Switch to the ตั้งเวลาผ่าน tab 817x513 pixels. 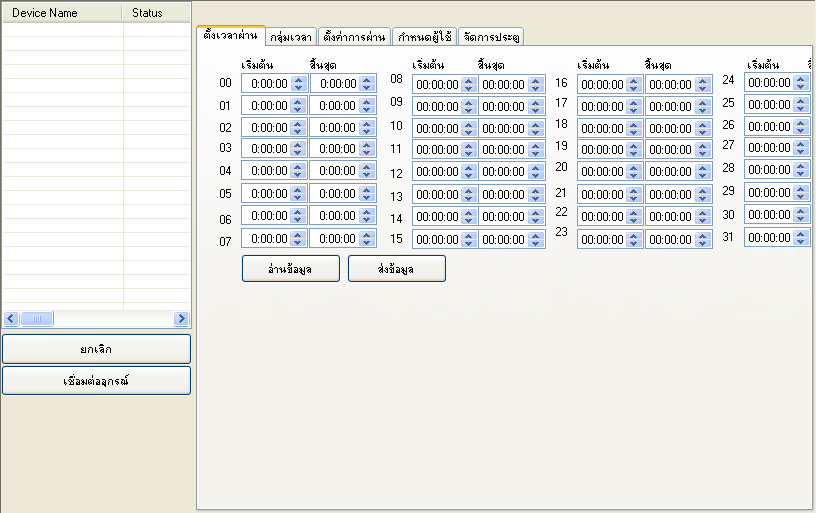(231, 35)
